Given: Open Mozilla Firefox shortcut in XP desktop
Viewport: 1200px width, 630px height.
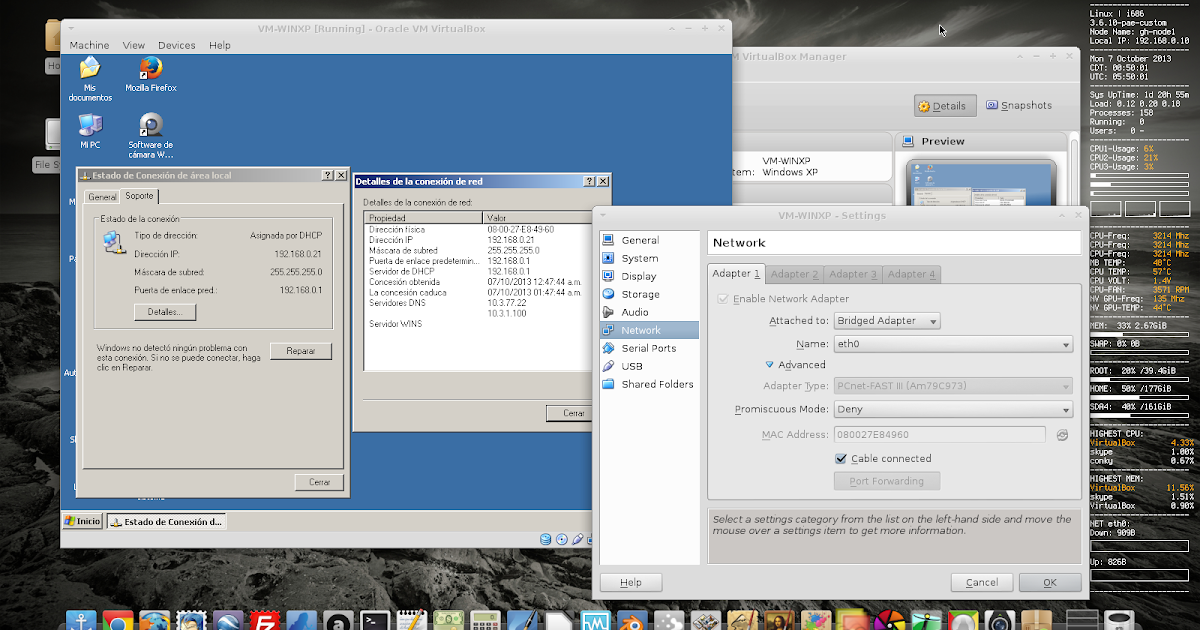Looking at the screenshot, I should click(151, 74).
